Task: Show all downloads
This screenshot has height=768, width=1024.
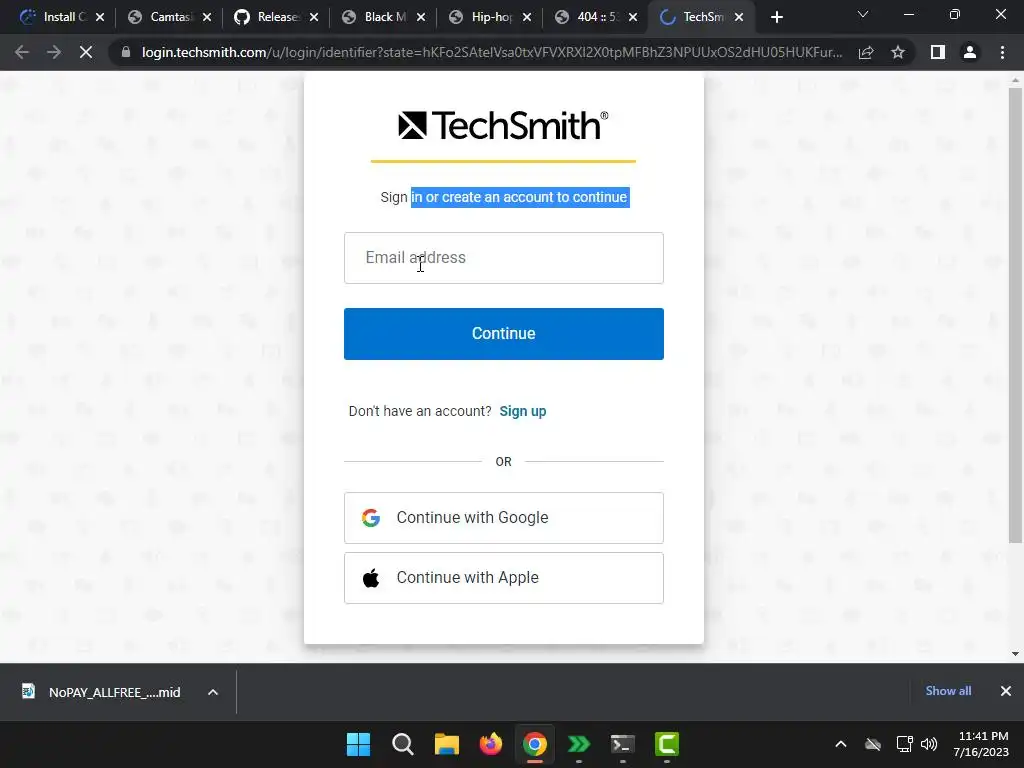Action: [x=948, y=691]
